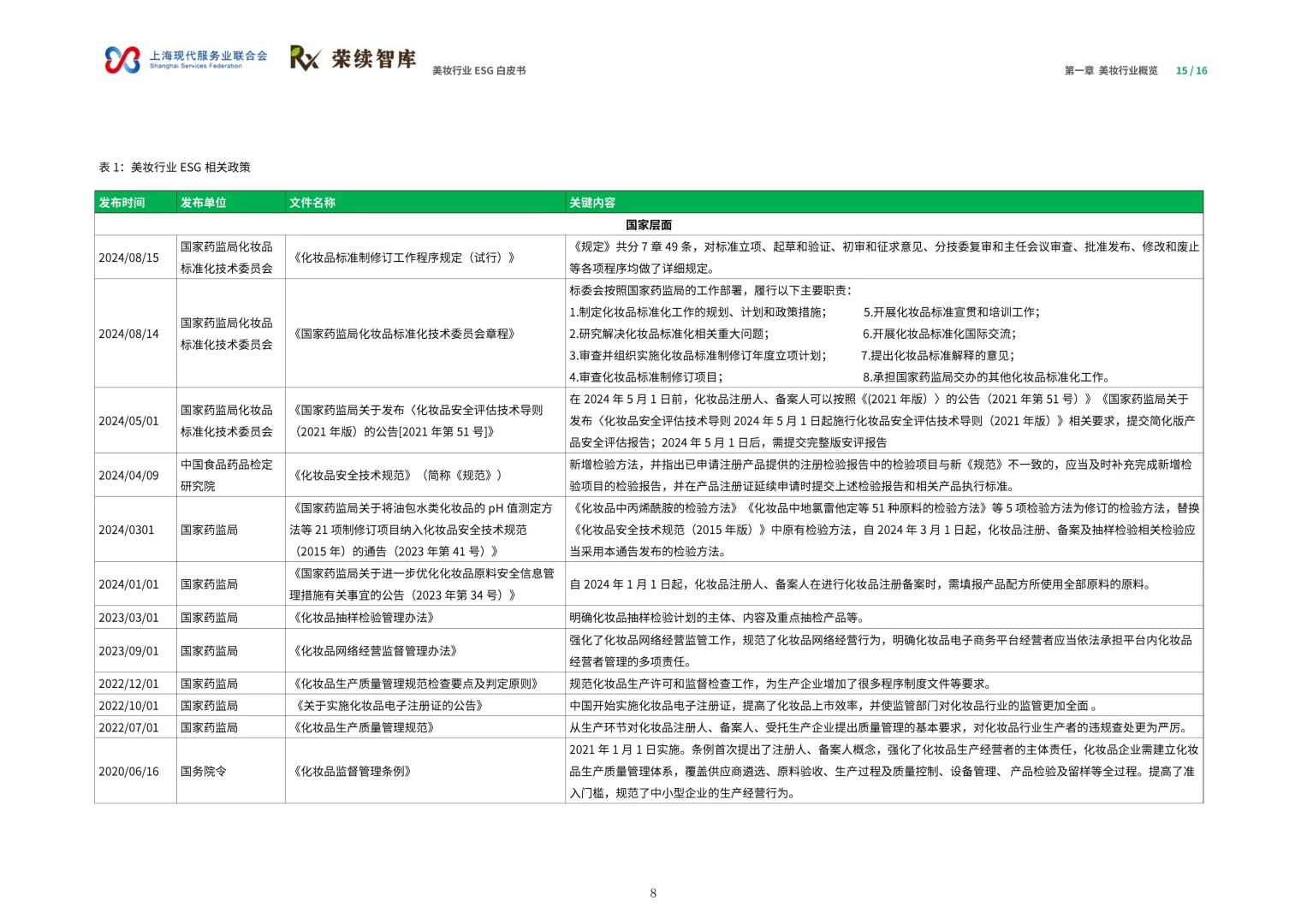The height and width of the screenshot is (924, 1307).
Task: Click the page indicator 15 / 16
Action: coord(1191,71)
